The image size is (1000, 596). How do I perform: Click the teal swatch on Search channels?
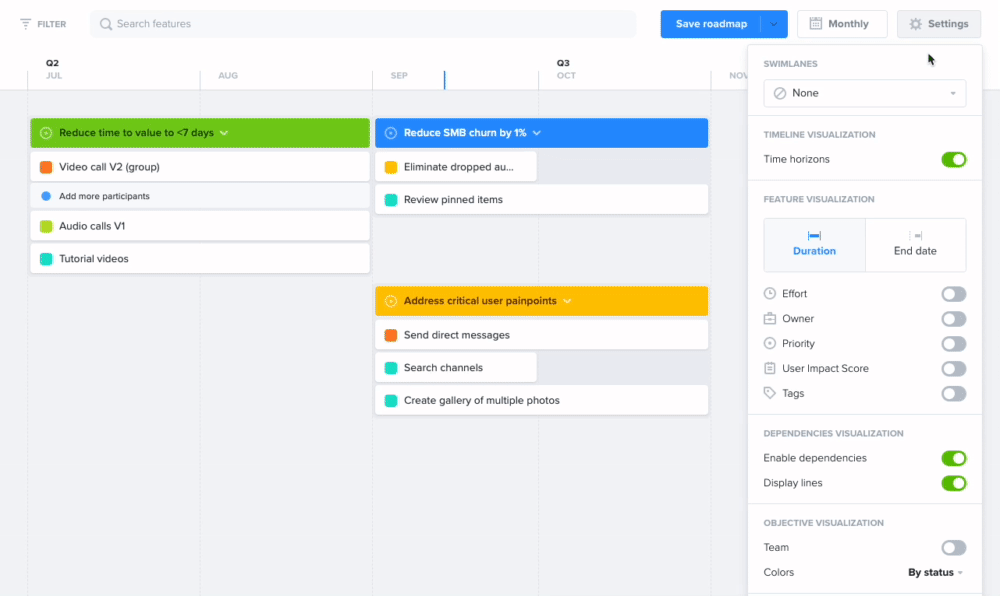[391, 368]
